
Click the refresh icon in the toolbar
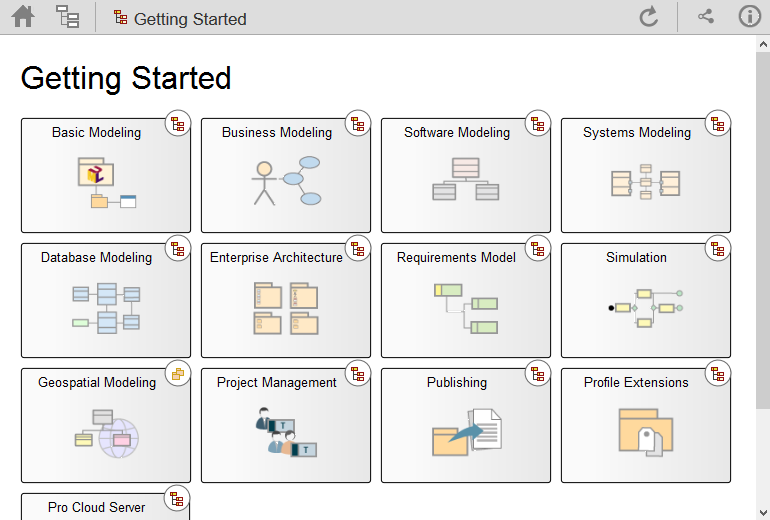[649, 17]
